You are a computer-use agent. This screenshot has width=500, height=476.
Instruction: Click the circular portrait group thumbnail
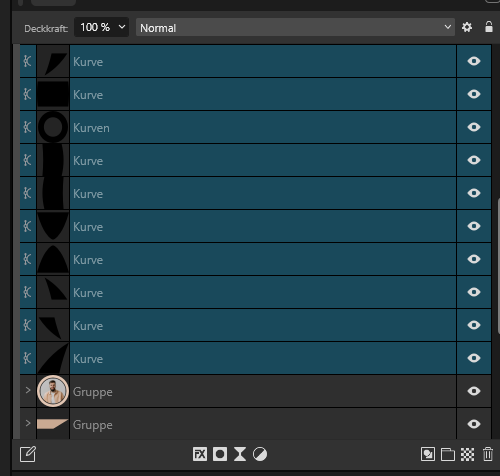click(53, 391)
